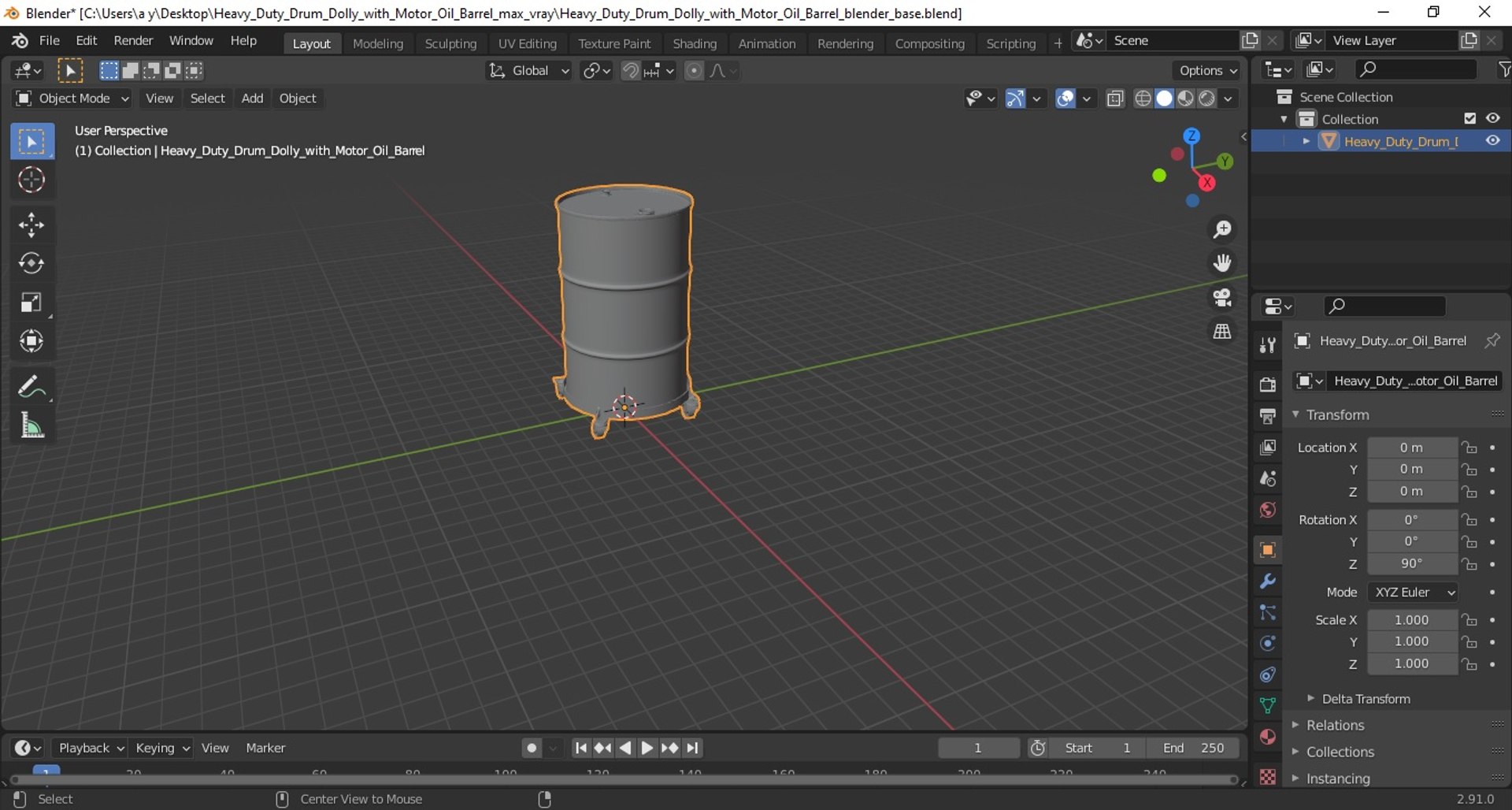This screenshot has height=810, width=1512.
Task: Toggle Collection exclude checkbox in outliner
Action: tap(1469, 118)
